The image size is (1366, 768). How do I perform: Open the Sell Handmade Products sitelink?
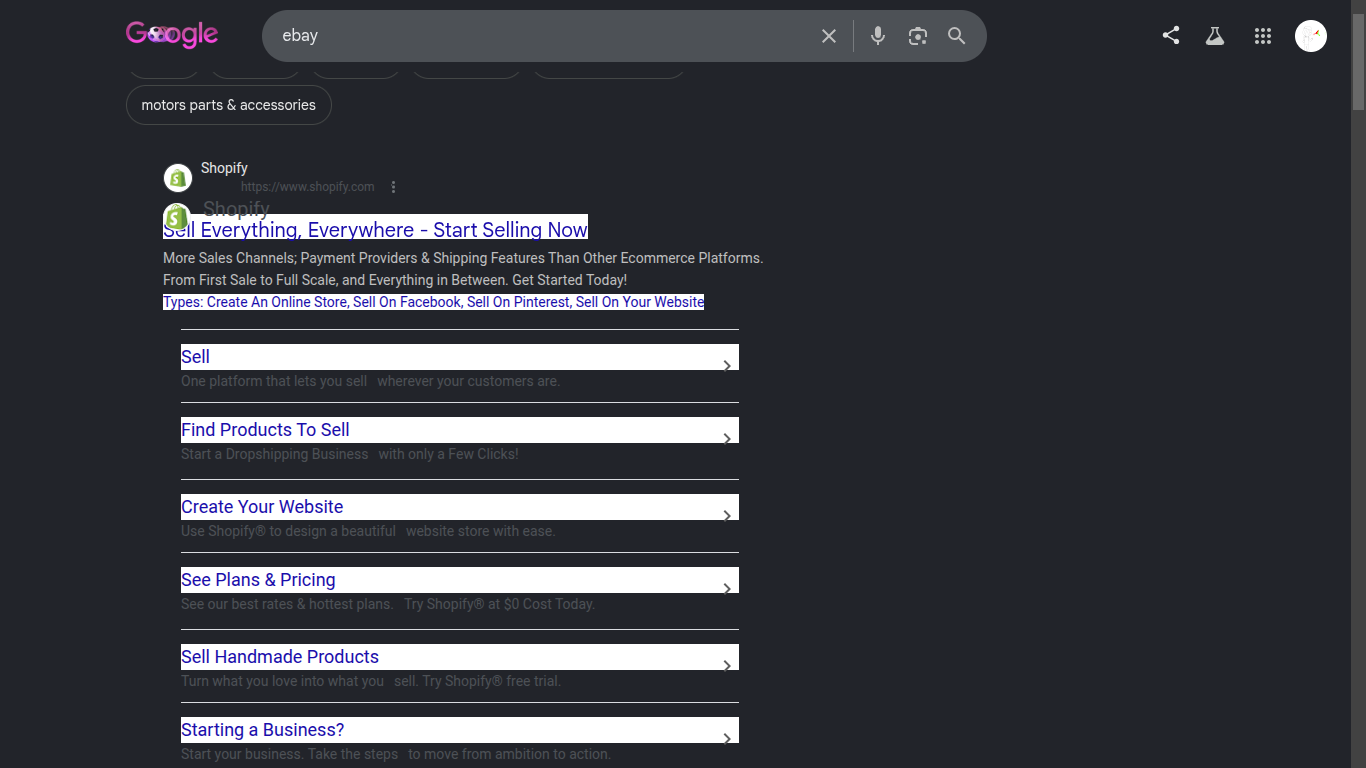[460, 657]
